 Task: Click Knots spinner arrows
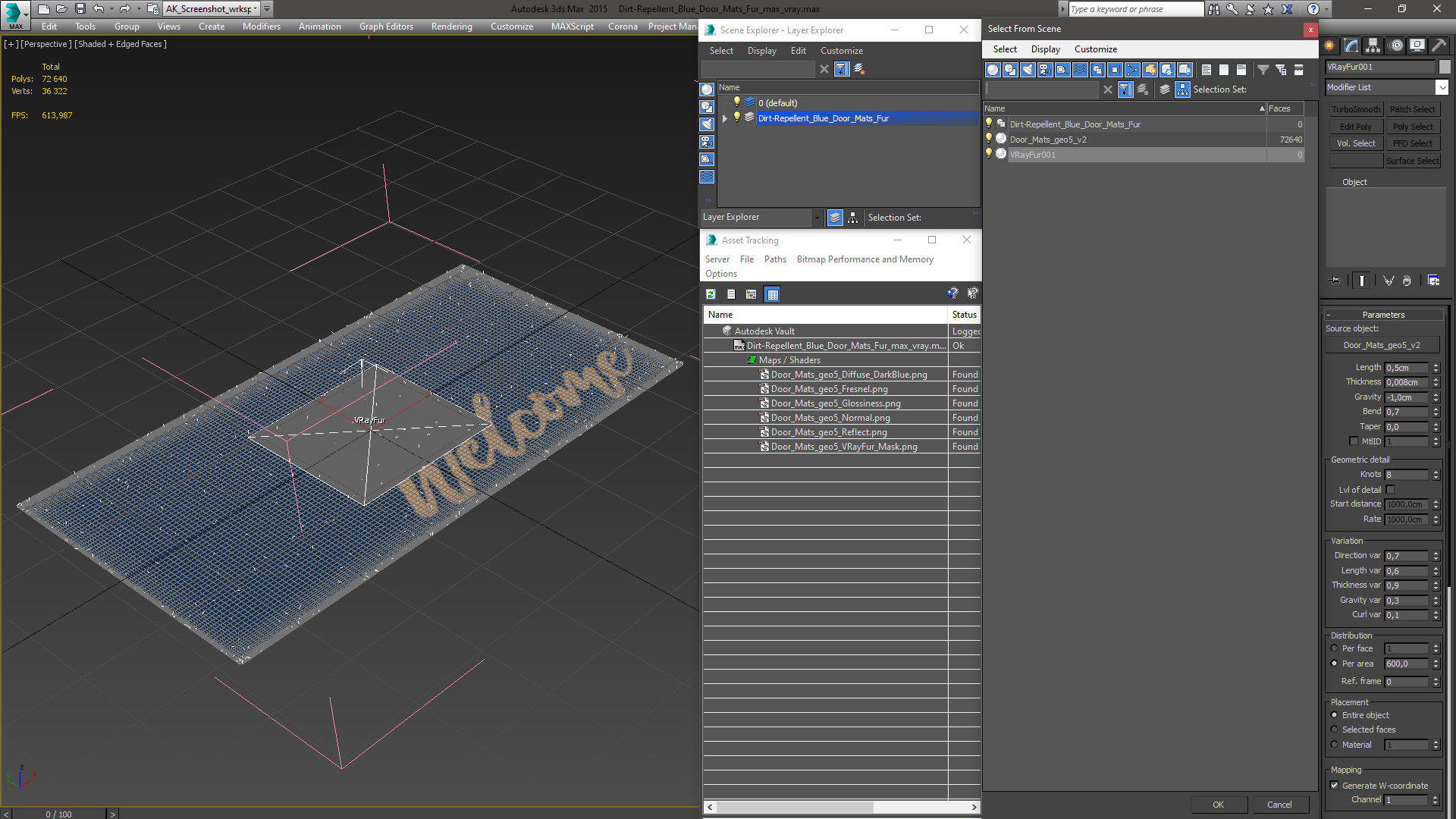point(1436,475)
